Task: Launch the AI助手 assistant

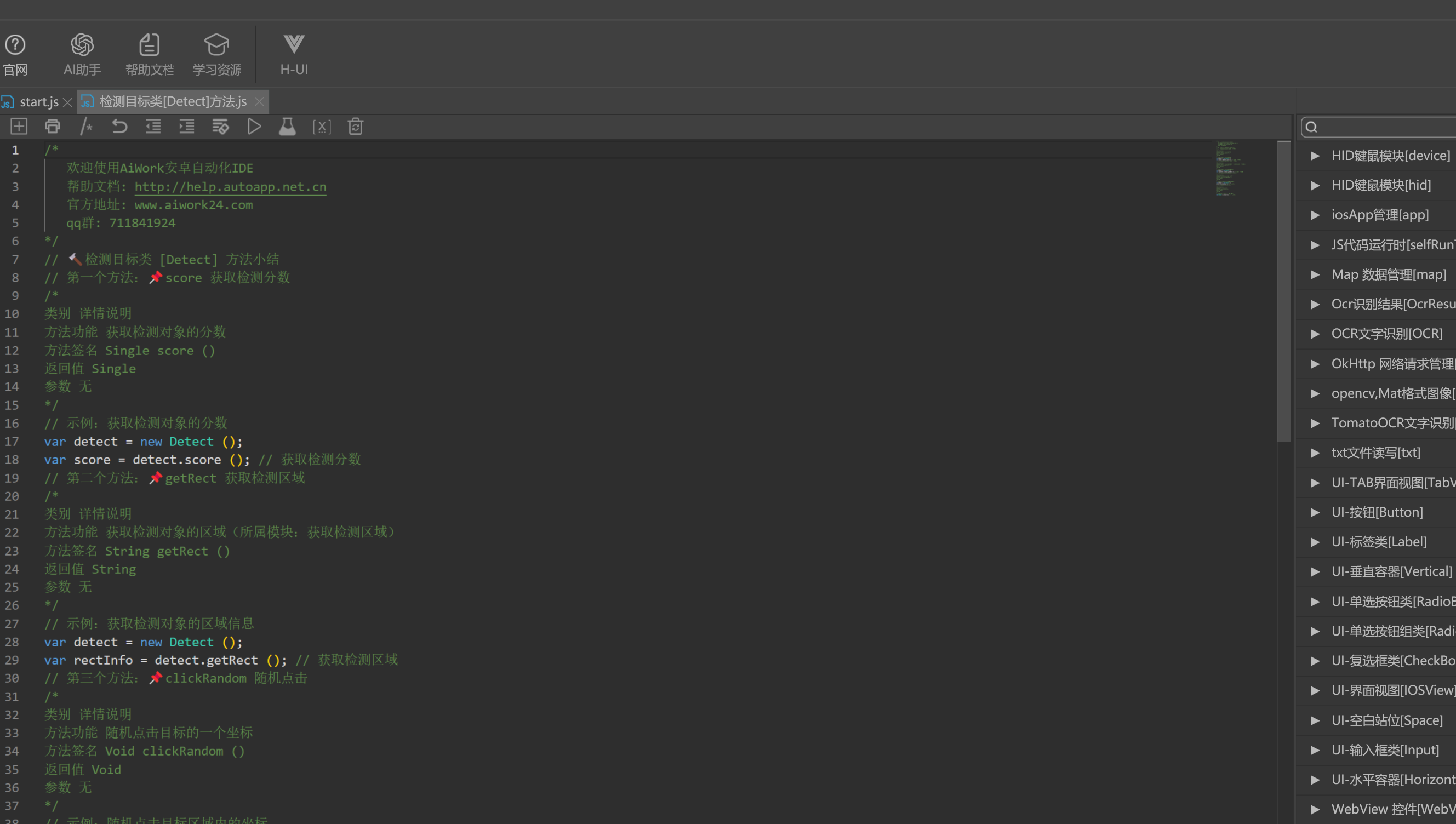Action: click(x=82, y=54)
